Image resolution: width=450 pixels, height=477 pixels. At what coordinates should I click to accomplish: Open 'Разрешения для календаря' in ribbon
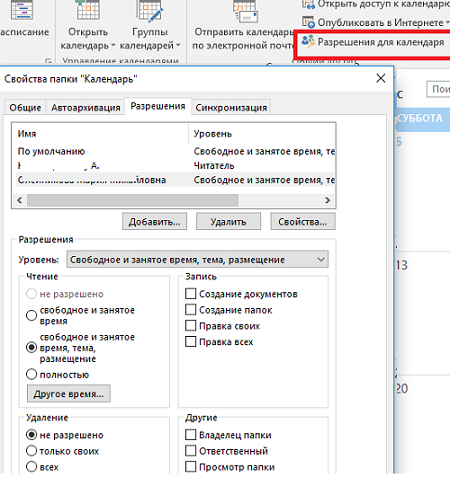click(373, 42)
